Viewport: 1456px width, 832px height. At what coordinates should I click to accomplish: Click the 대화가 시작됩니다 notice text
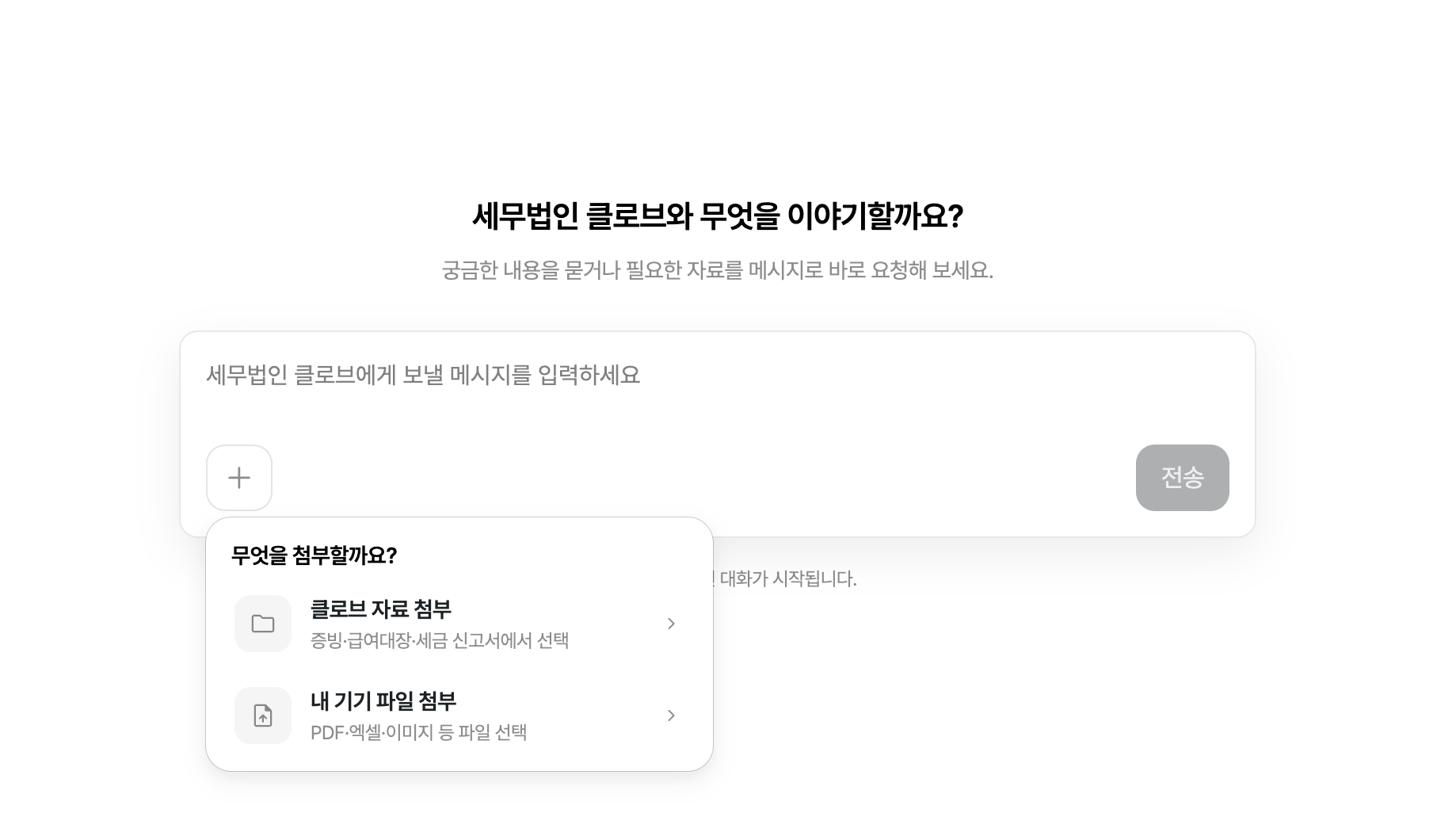click(787, 579)
